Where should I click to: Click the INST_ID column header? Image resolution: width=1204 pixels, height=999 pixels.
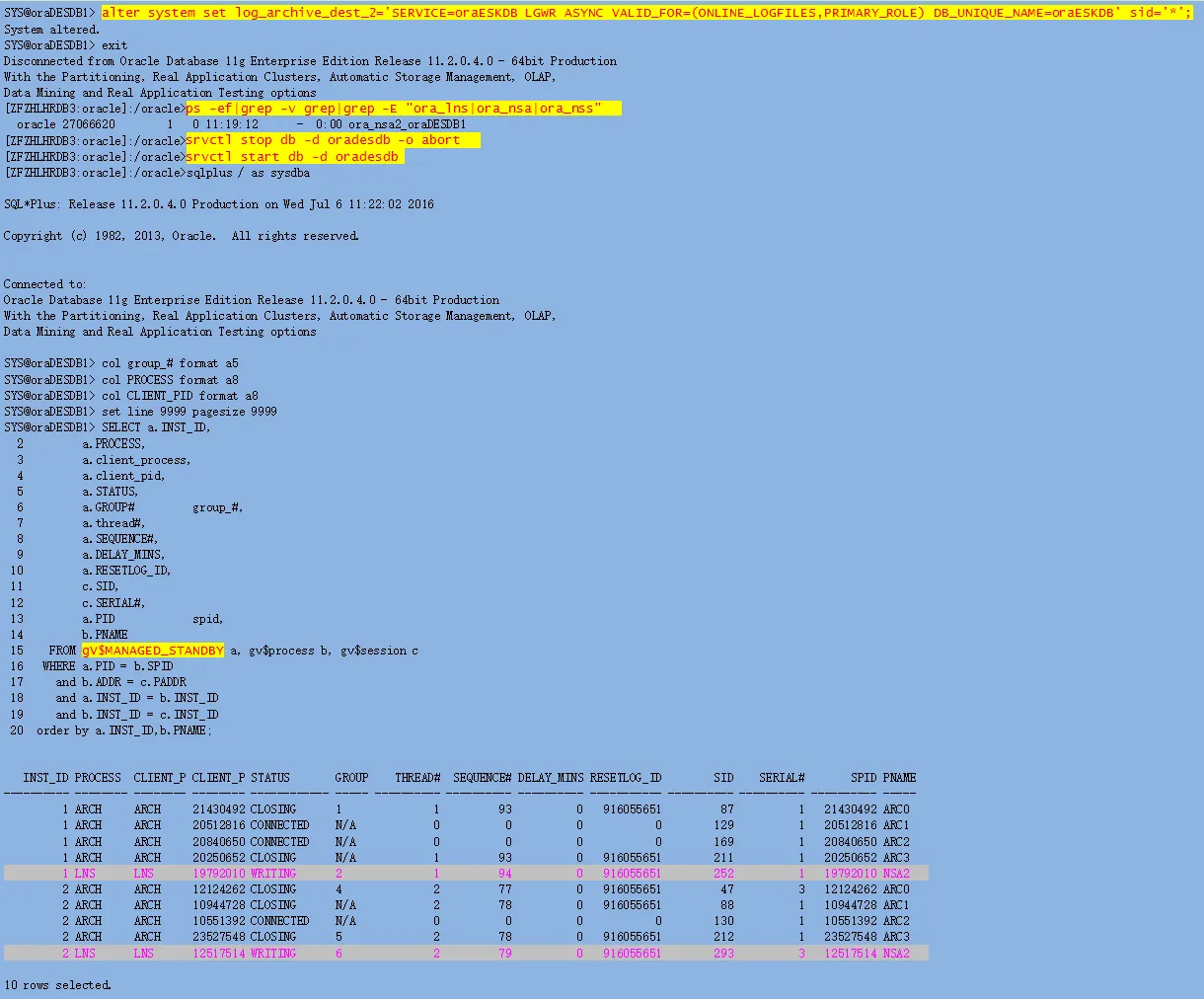45,778
